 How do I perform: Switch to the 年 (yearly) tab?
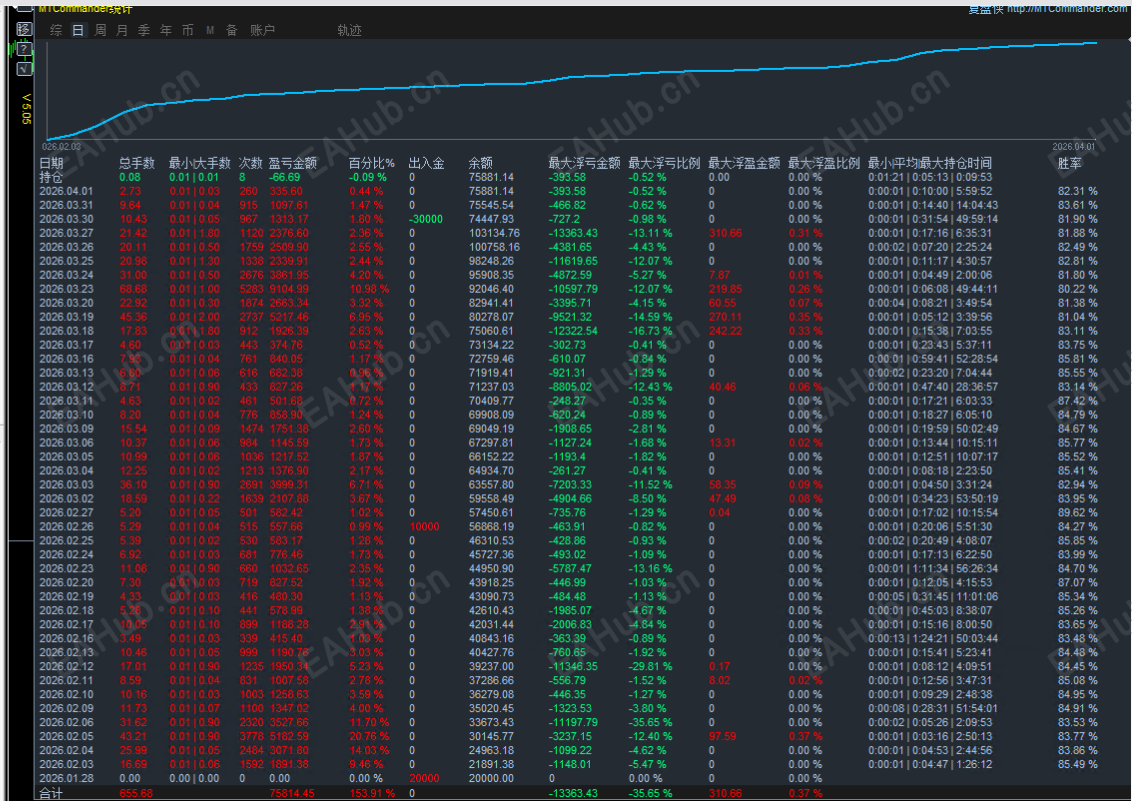(x=165, y=30)
